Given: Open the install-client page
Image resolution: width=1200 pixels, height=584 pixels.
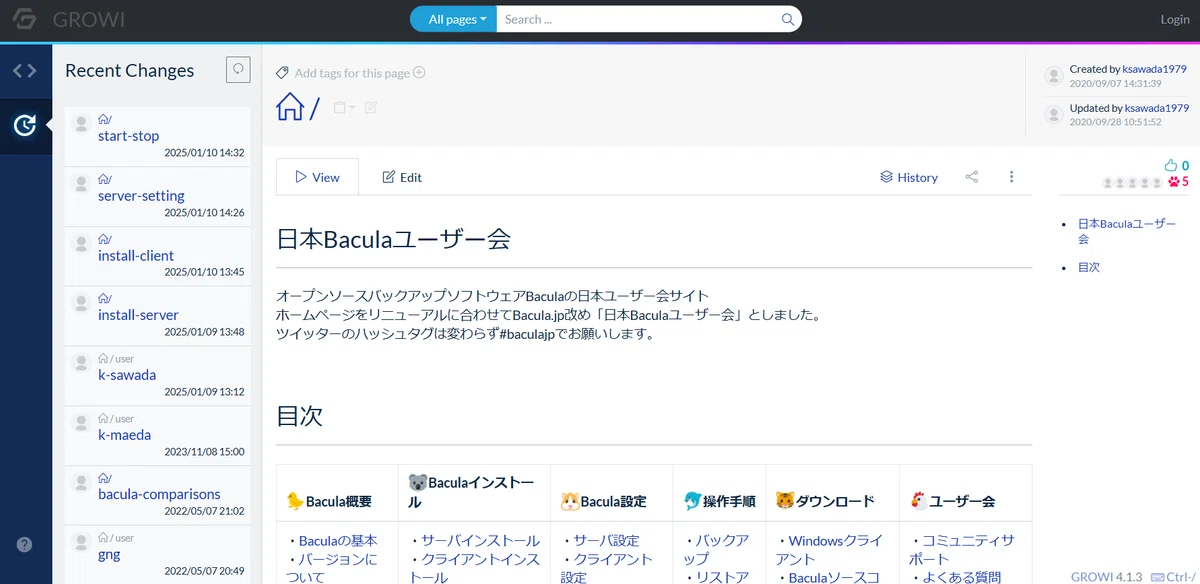Looking at the screenshot, I should (x=136, y=256).
